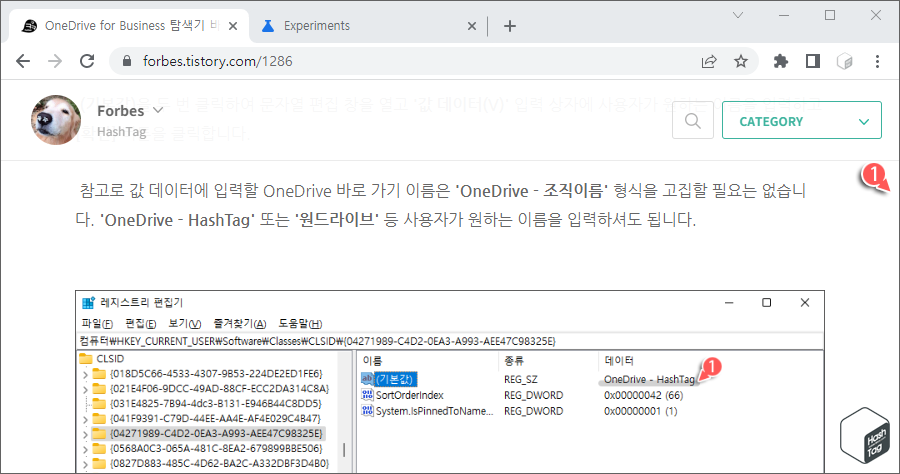Expand key {041F9391-C79D-44EE-AA4E-AF4E029C4B47}

tap(86, 419)
